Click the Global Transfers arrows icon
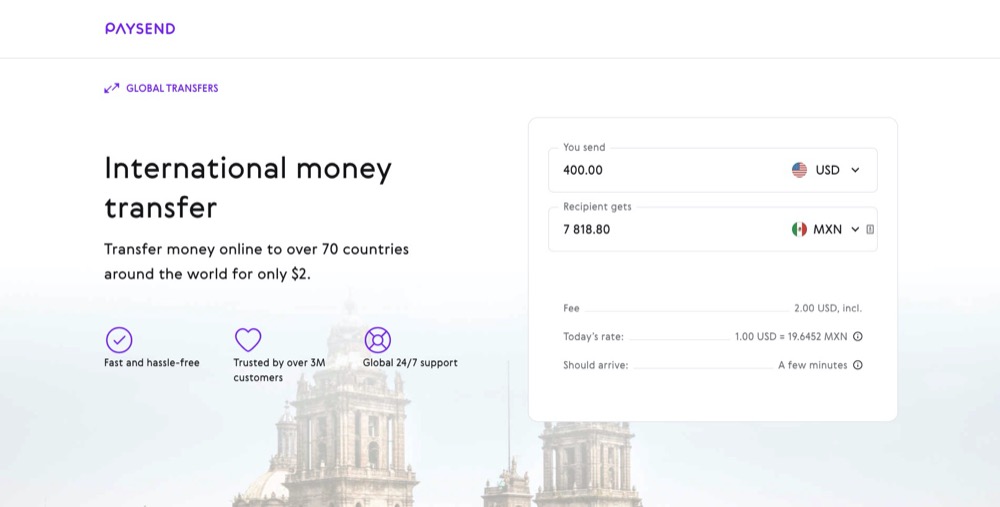This screenshot has width=1000, height=507. click(x=112, y=88)
